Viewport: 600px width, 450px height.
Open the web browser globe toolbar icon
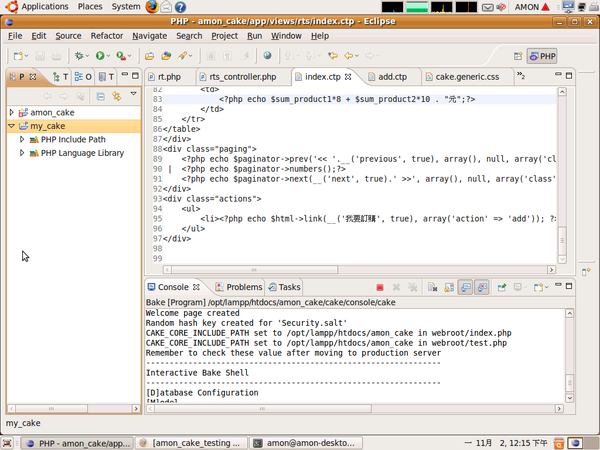[x=269, y=56]
